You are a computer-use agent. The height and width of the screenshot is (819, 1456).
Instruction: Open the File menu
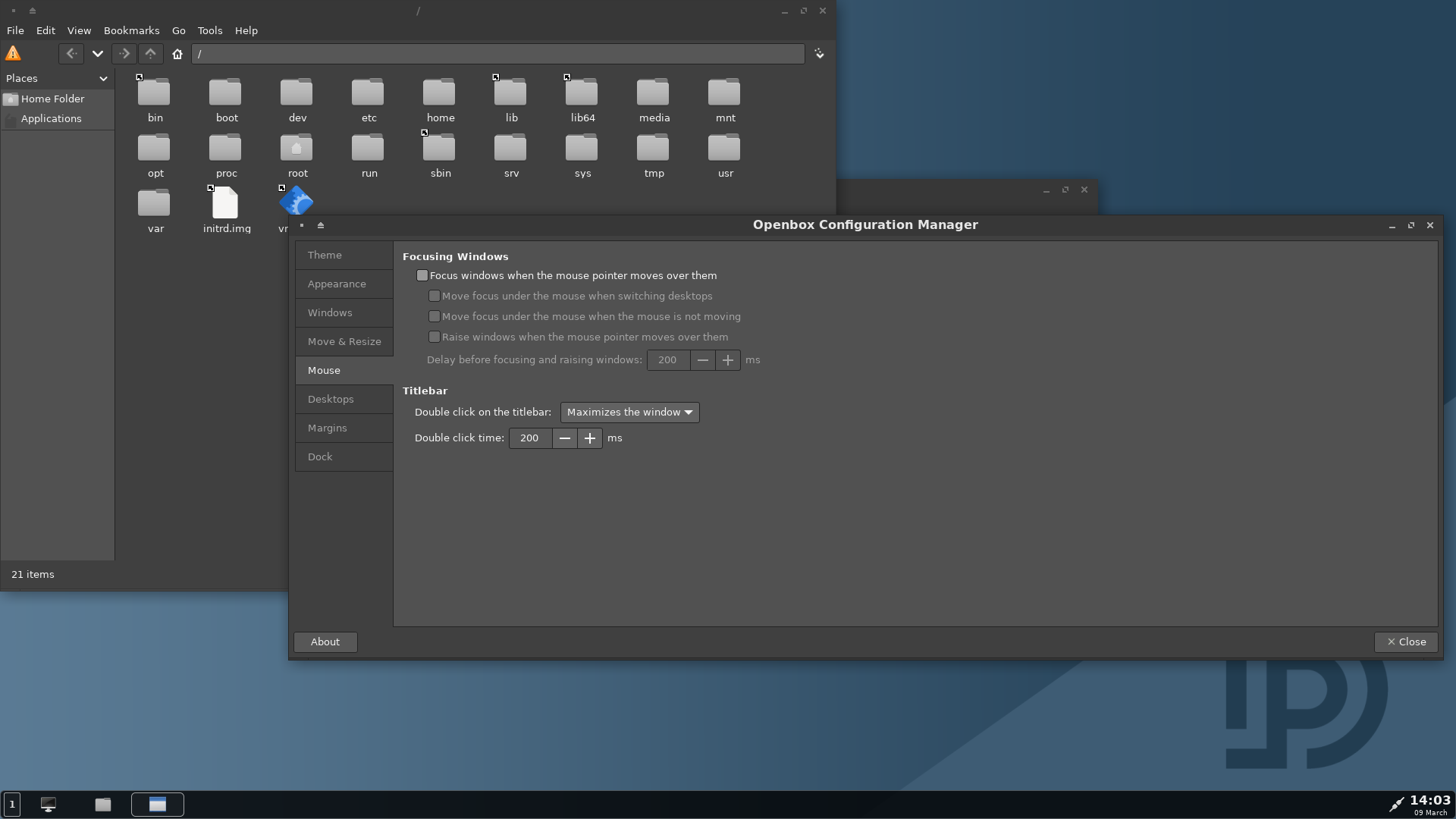15,31
